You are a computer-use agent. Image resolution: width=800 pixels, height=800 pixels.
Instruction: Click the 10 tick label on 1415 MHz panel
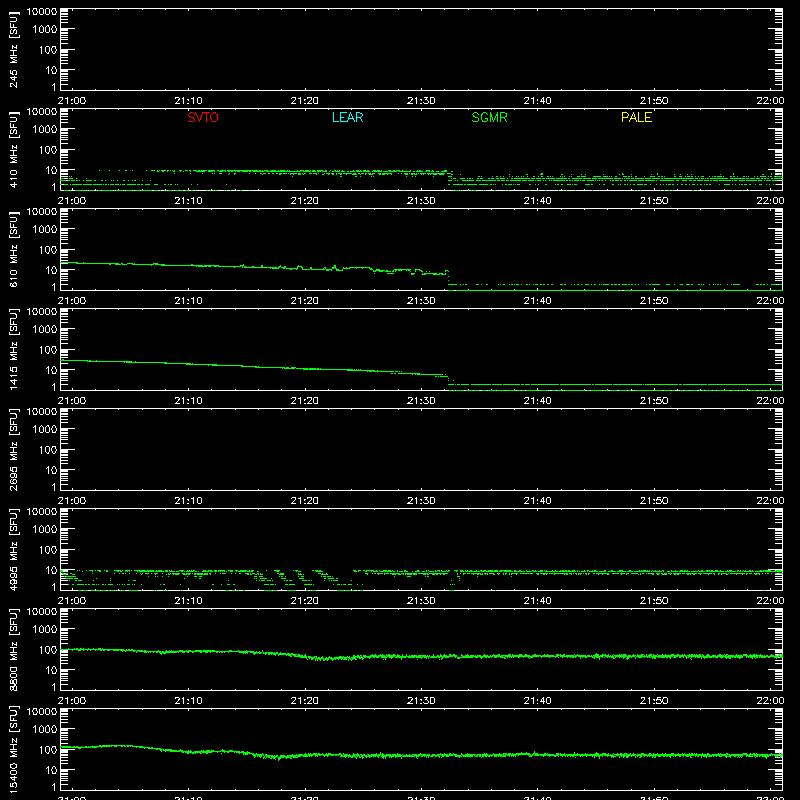click(x=51, y=370)
